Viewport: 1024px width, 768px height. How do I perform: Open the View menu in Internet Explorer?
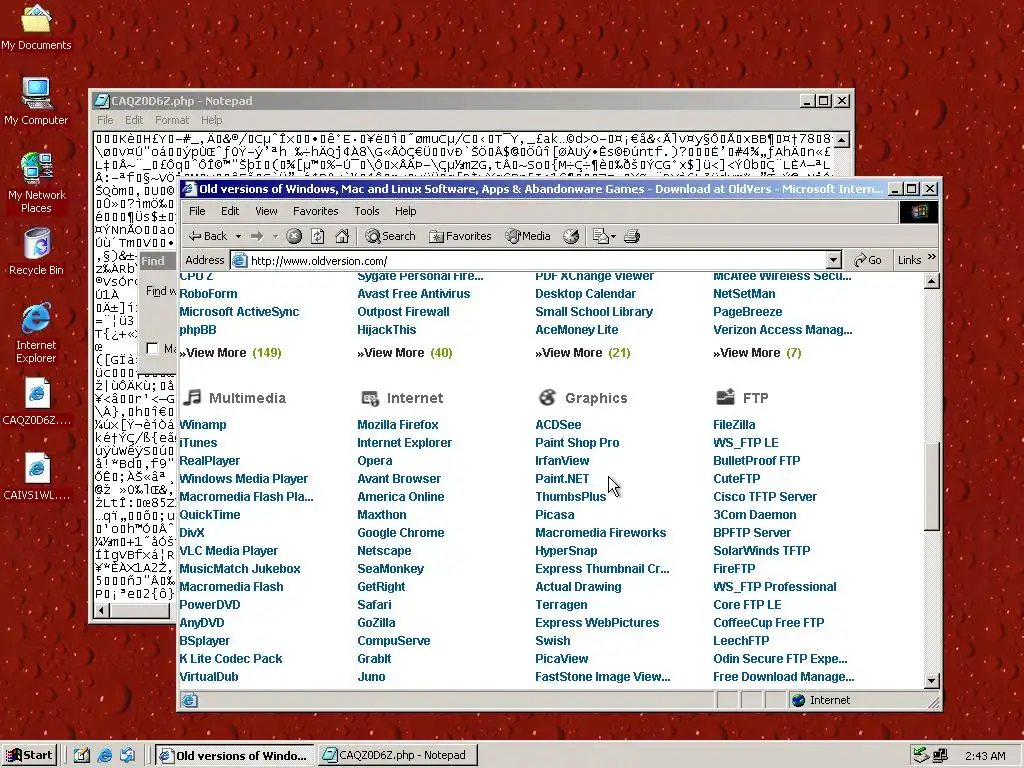(266, 211)
